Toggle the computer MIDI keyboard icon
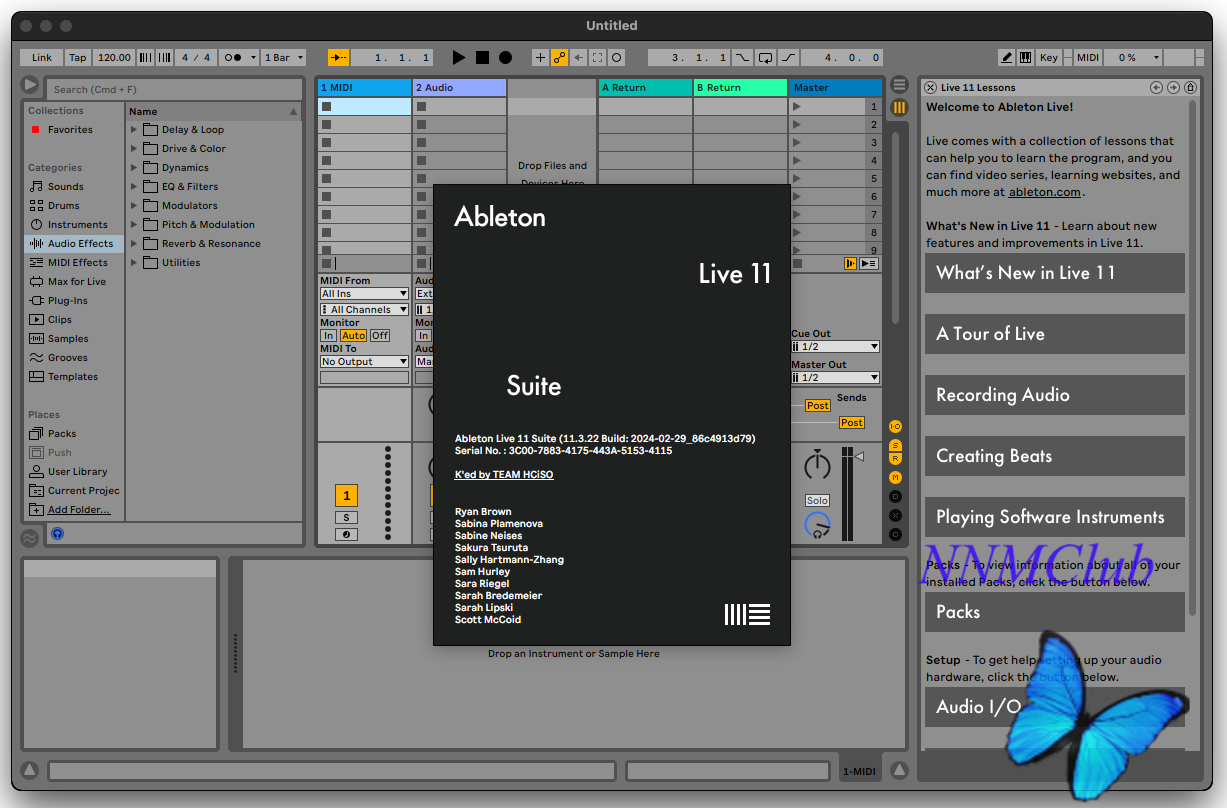Image resolution: width=1227 pixels, height=808 pixels. (1026, 58)
